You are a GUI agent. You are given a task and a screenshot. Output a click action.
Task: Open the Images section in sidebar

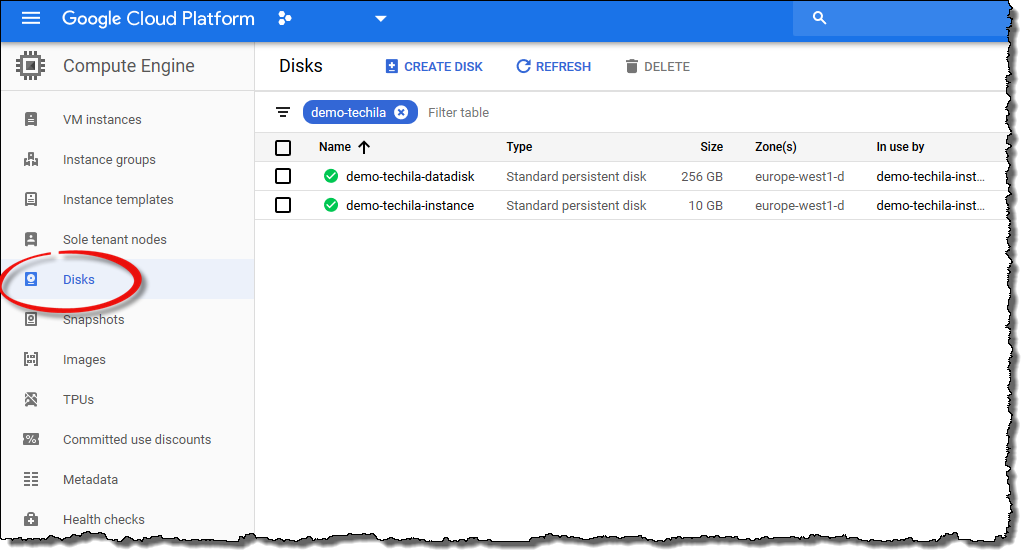(x=84, y=359)
